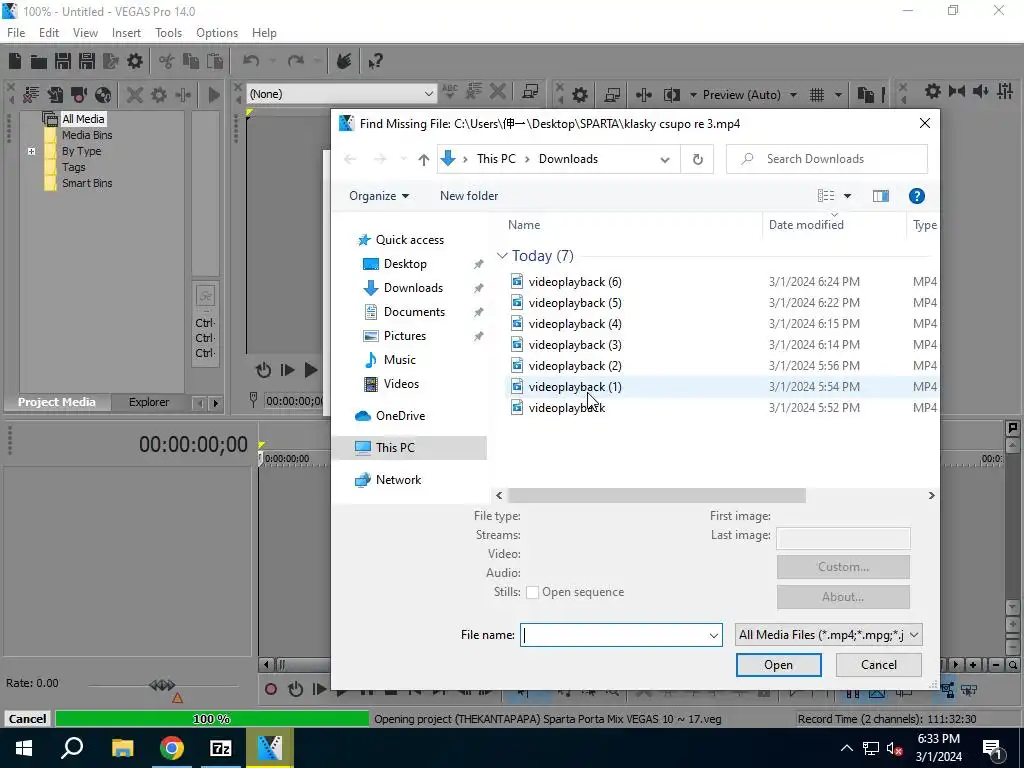Switch to the Project Media tab
Screen dimensions: 1024x768
coord(57,402)
